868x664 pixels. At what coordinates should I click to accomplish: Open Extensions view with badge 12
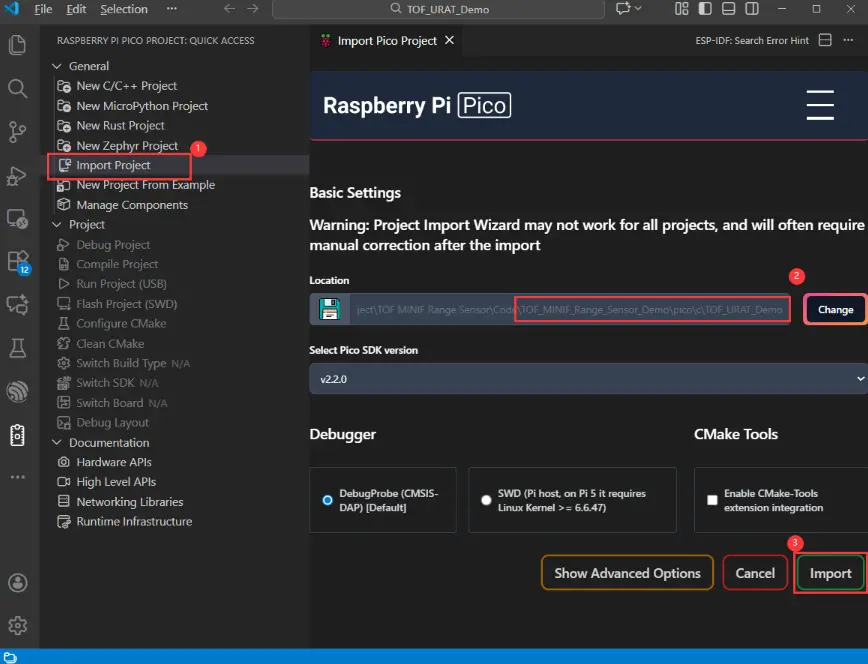pos(18,262)
